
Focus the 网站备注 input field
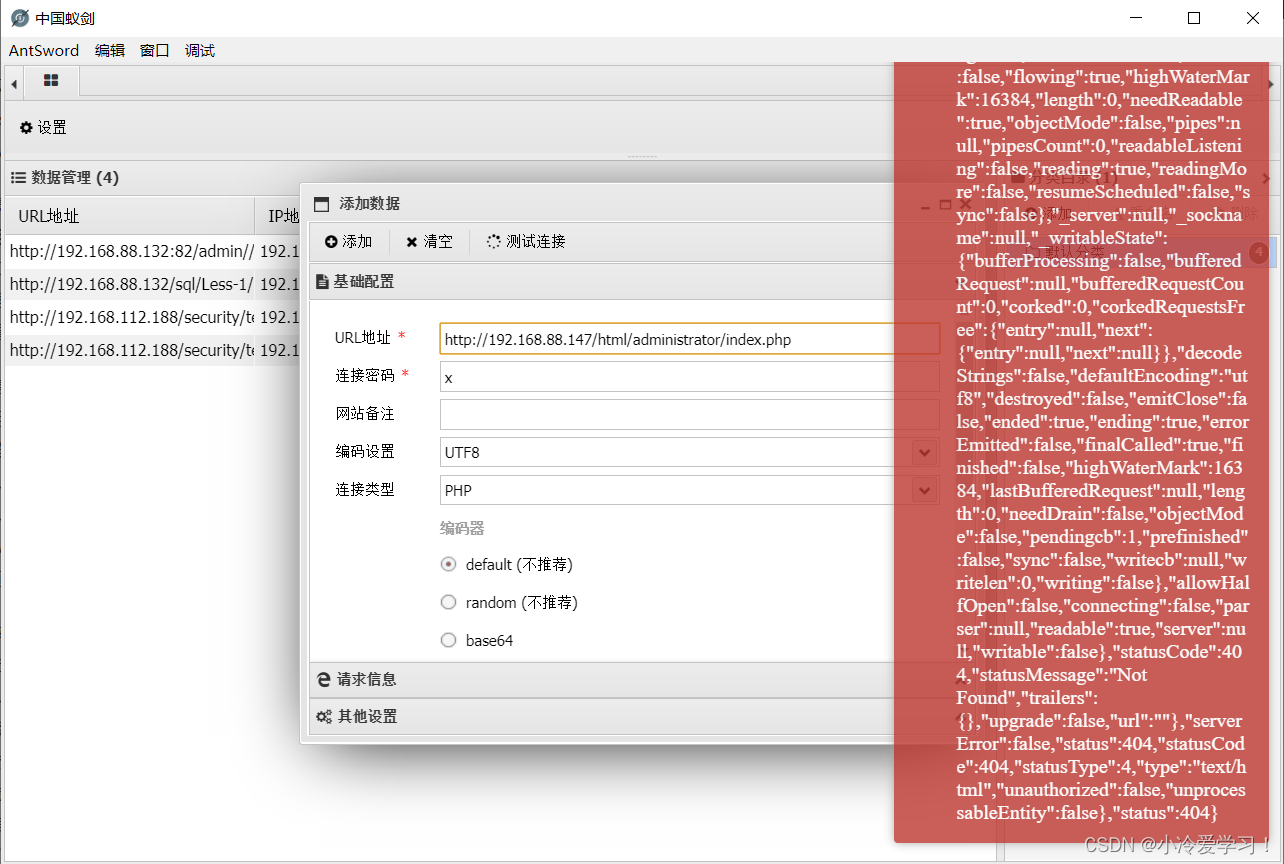690,414
